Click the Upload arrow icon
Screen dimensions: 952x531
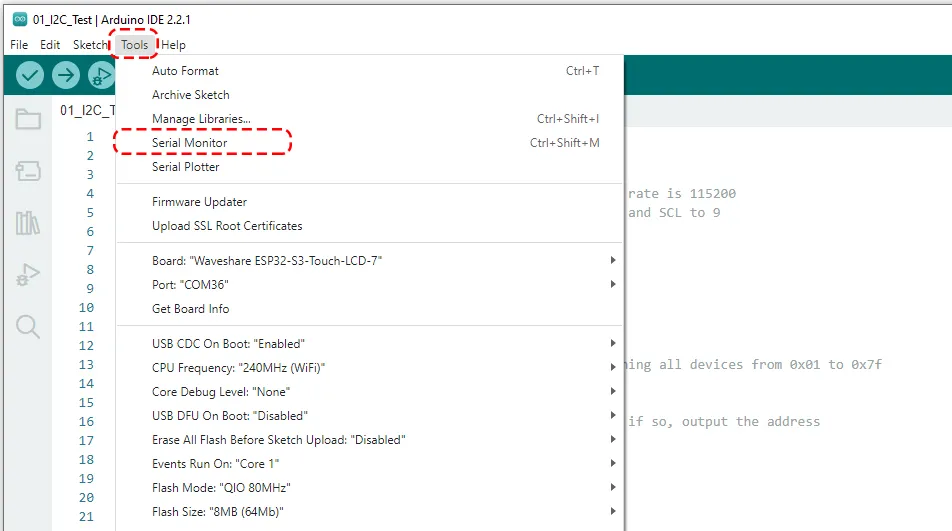pyautogui.click(x=66, y=75)
